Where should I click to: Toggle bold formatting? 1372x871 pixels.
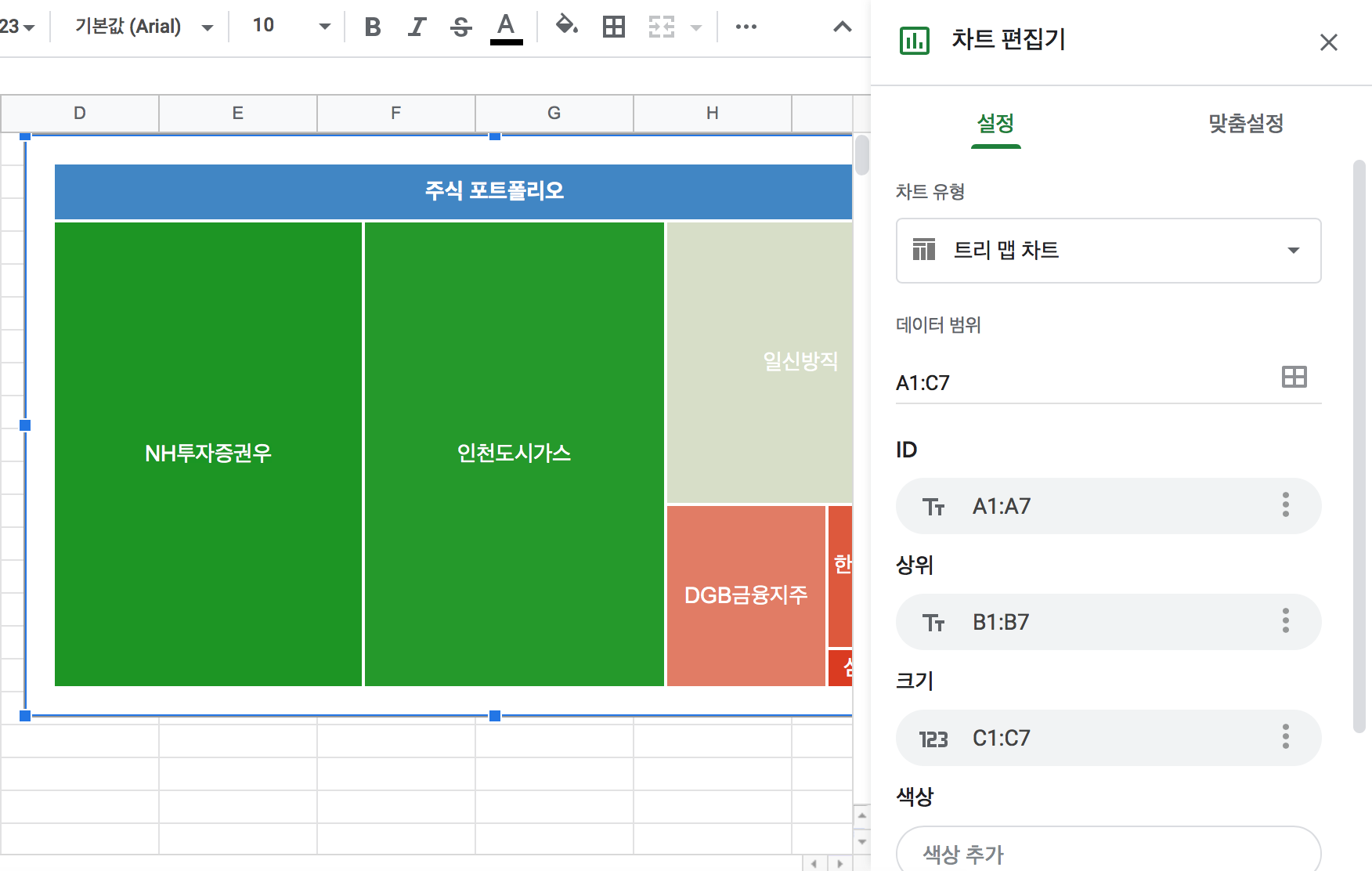(373, 27)
